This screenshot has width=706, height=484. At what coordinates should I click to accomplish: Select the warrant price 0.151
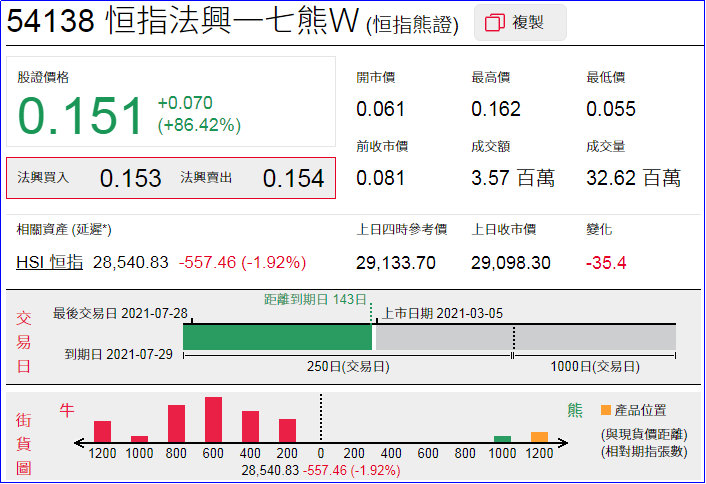click(81, 116)
